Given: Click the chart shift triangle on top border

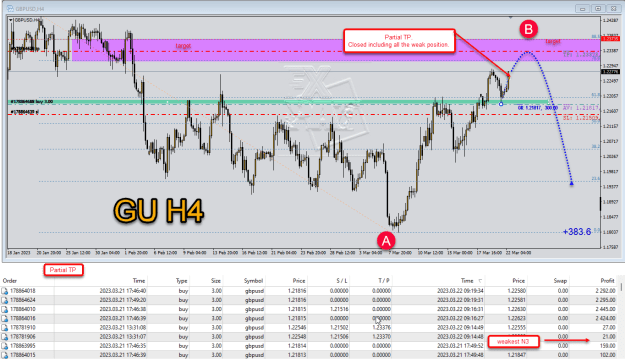Looking at the screenshot, I should click(511, 18).
